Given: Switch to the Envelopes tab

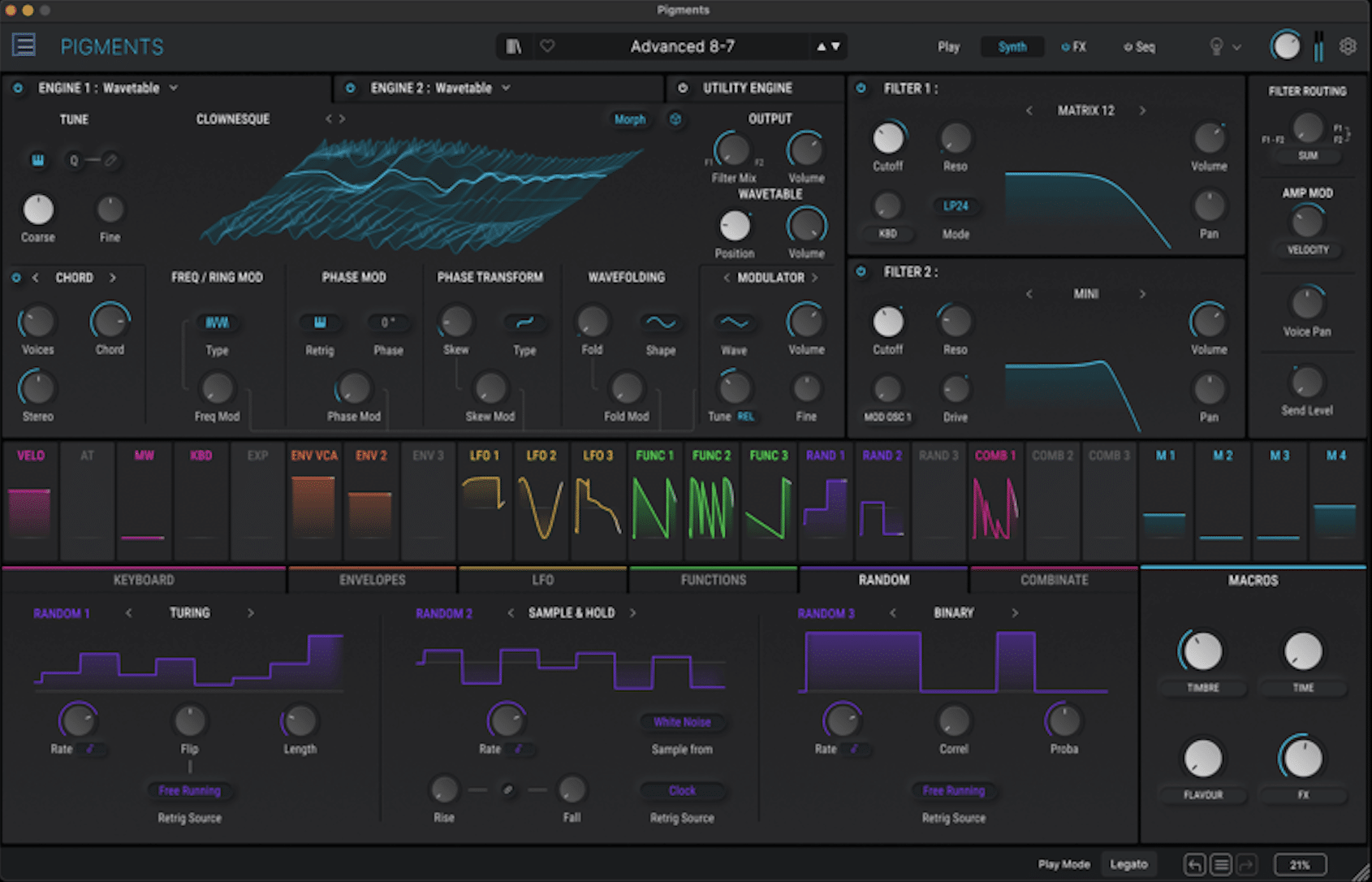Looking at the screenshot, I should [x=373, y=580].
